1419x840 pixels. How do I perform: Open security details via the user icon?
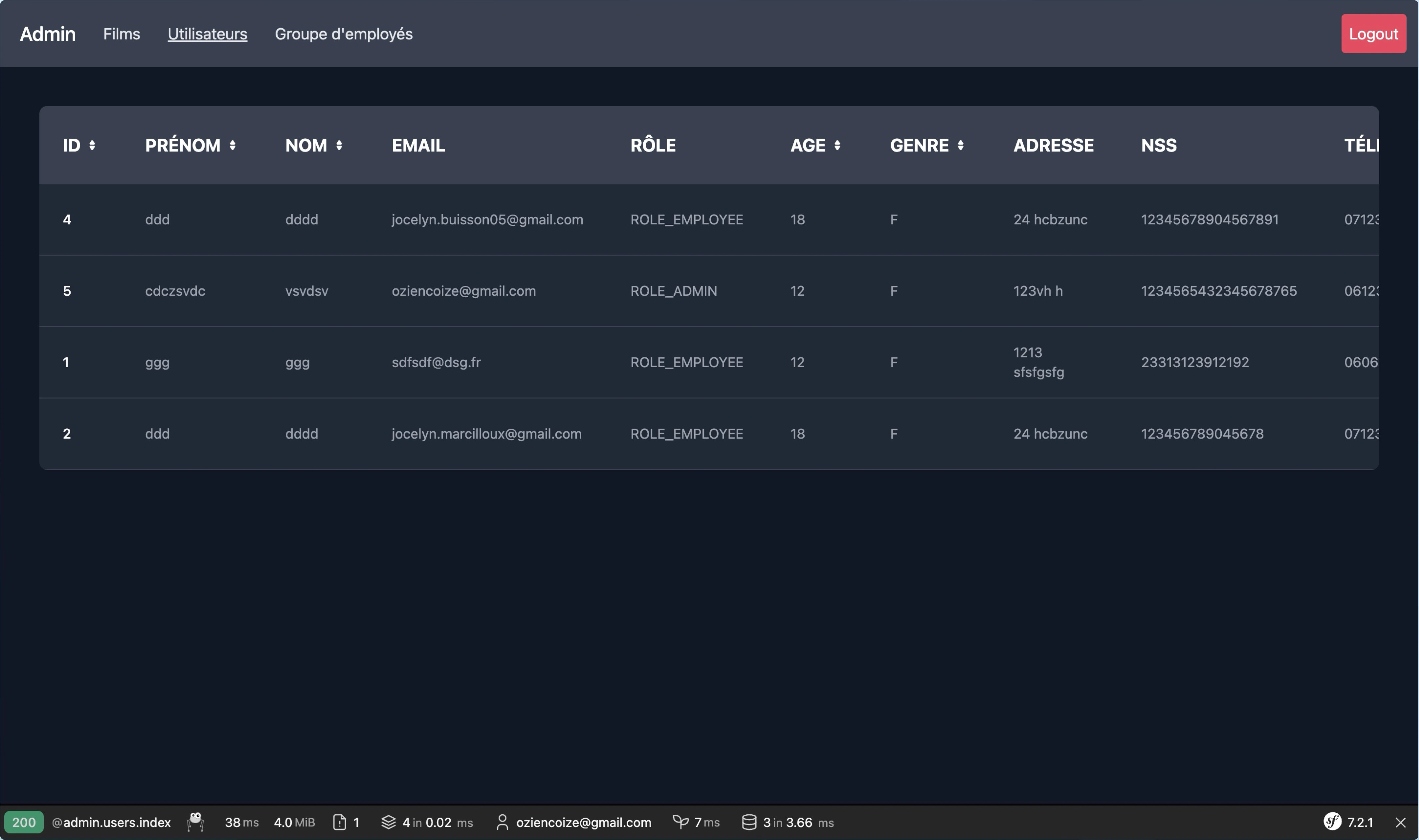pos(503,823)
